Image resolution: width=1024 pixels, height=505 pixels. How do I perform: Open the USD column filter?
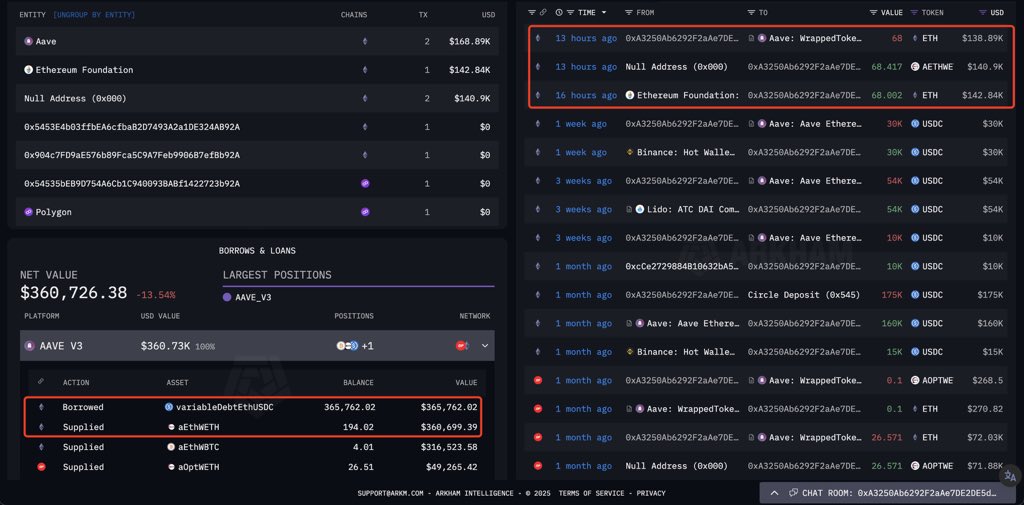[x=982, y=12]
